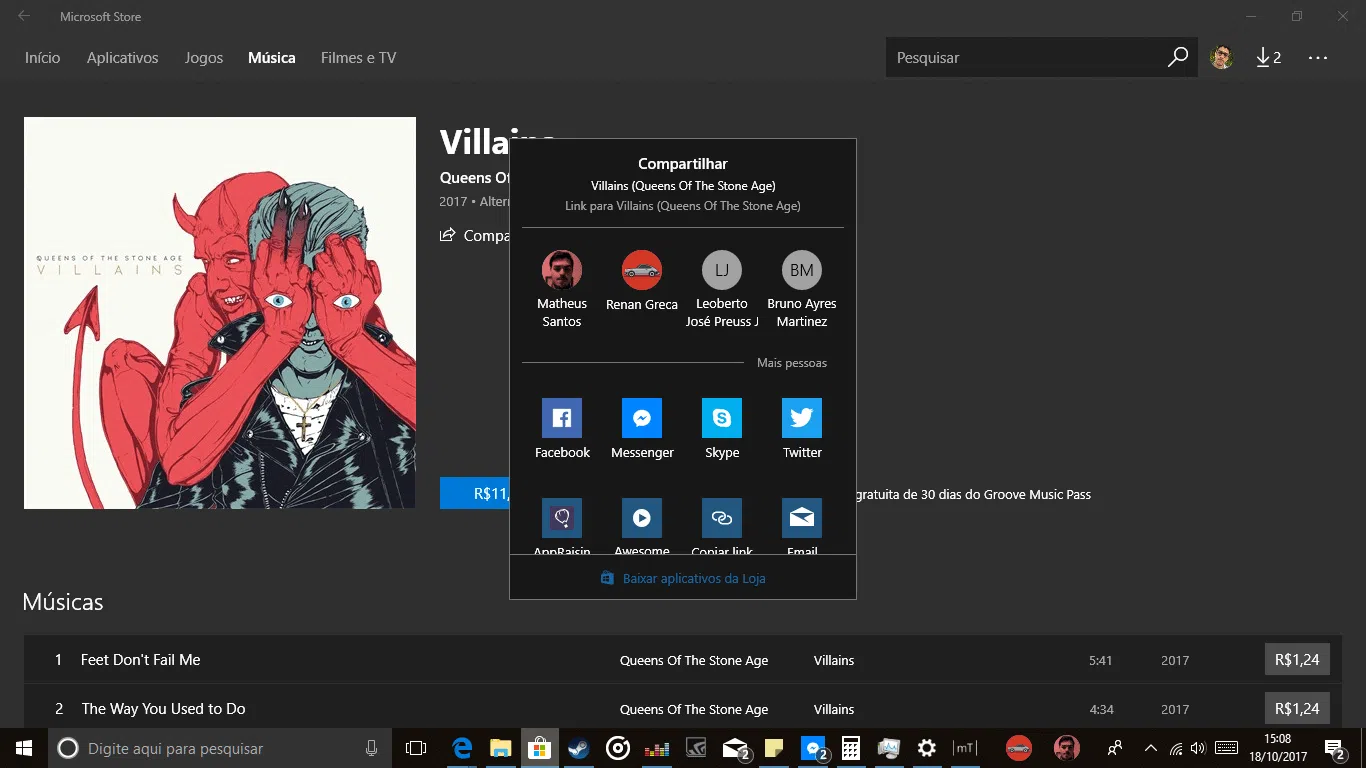The image size is (1366, 768).
Task: Open the volume icon in the system tray
Action: (1198, 748)
